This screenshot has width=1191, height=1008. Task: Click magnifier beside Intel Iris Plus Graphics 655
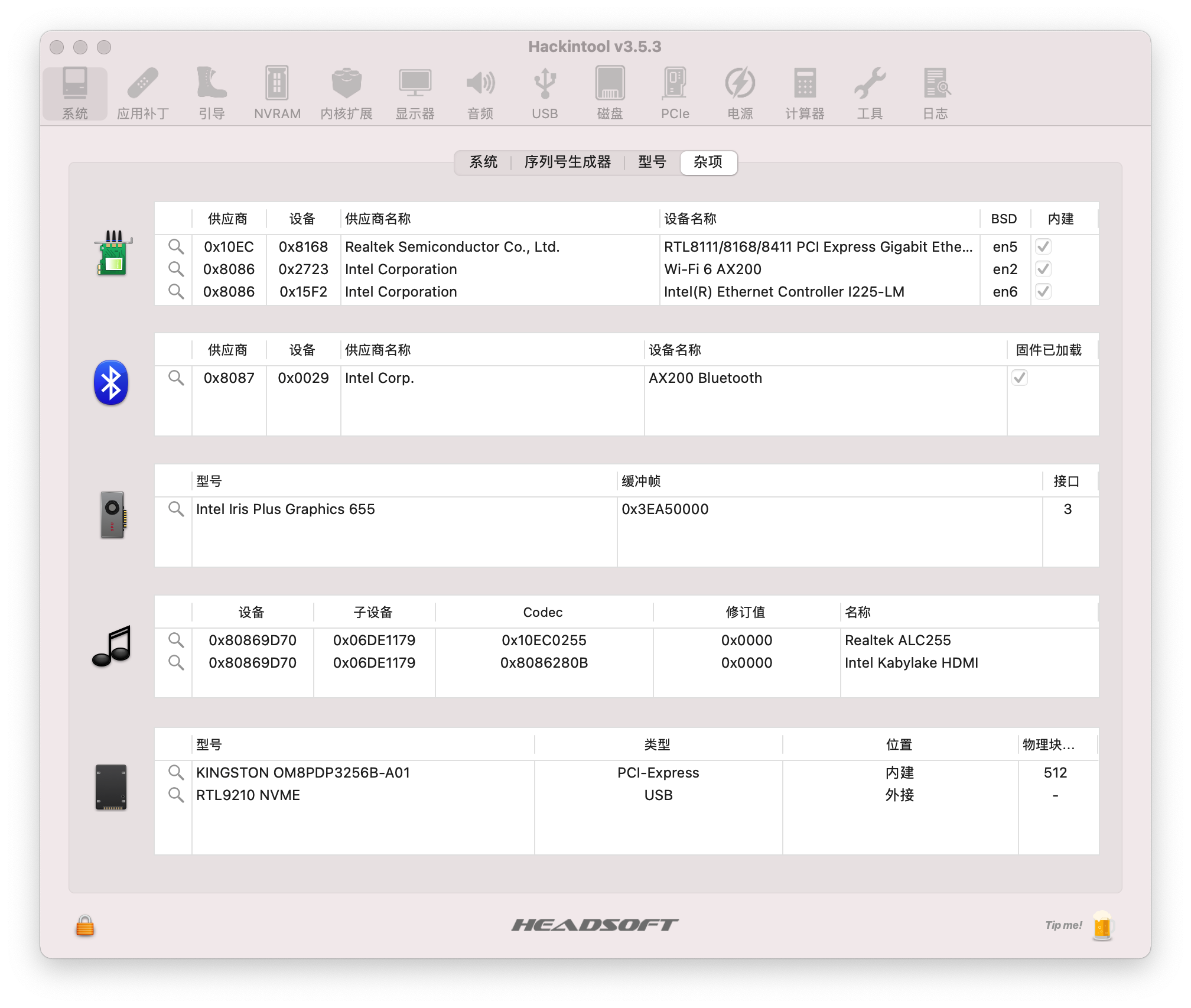pos(175,509)
